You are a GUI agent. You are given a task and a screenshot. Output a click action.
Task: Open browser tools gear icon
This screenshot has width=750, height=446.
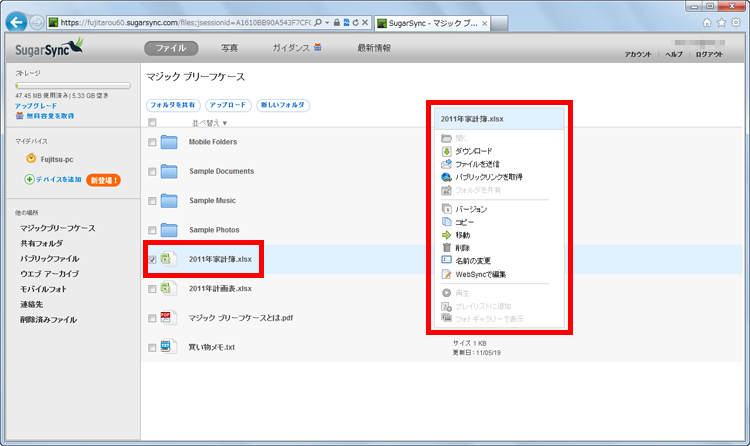(x=736, y=22)
